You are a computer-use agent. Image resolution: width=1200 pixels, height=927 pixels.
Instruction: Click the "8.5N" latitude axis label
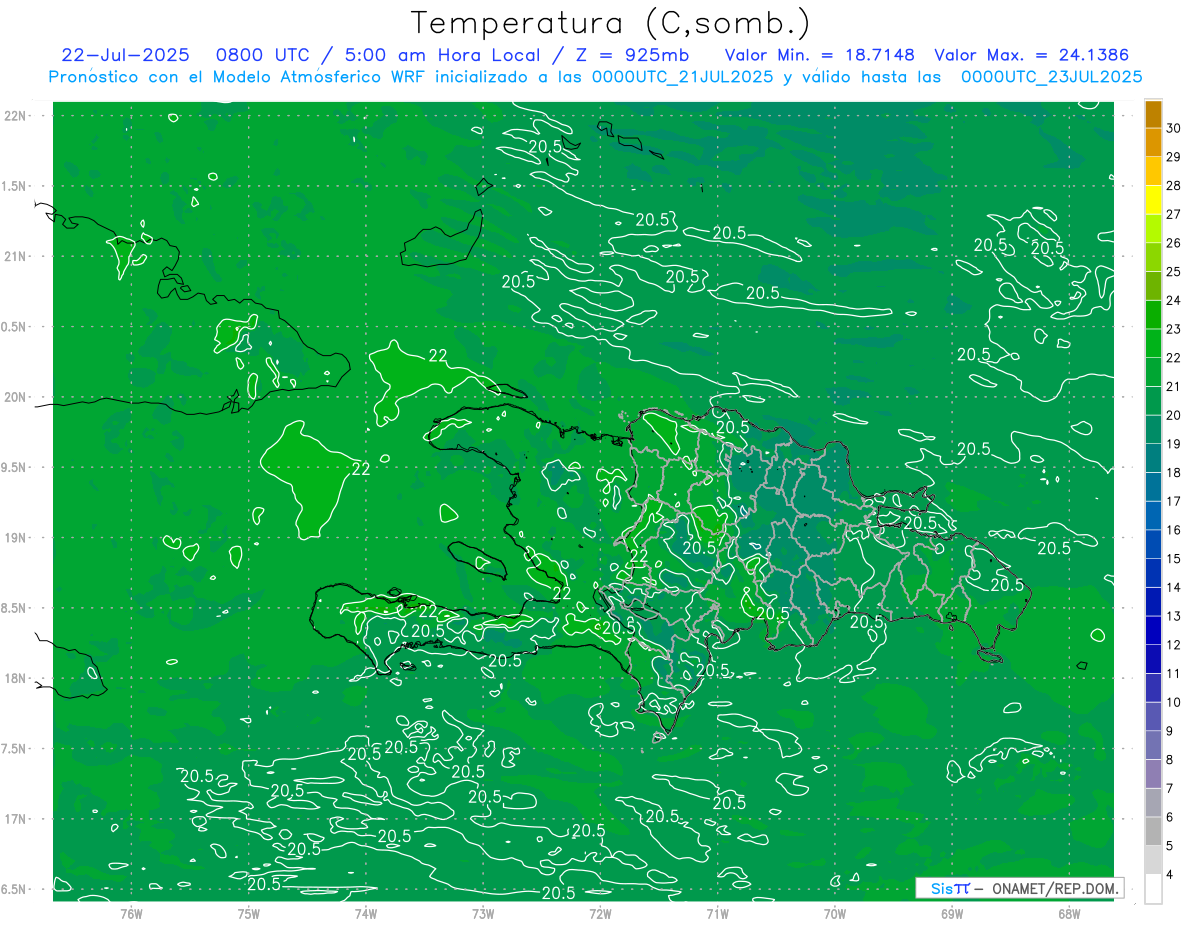click(14, 608)
